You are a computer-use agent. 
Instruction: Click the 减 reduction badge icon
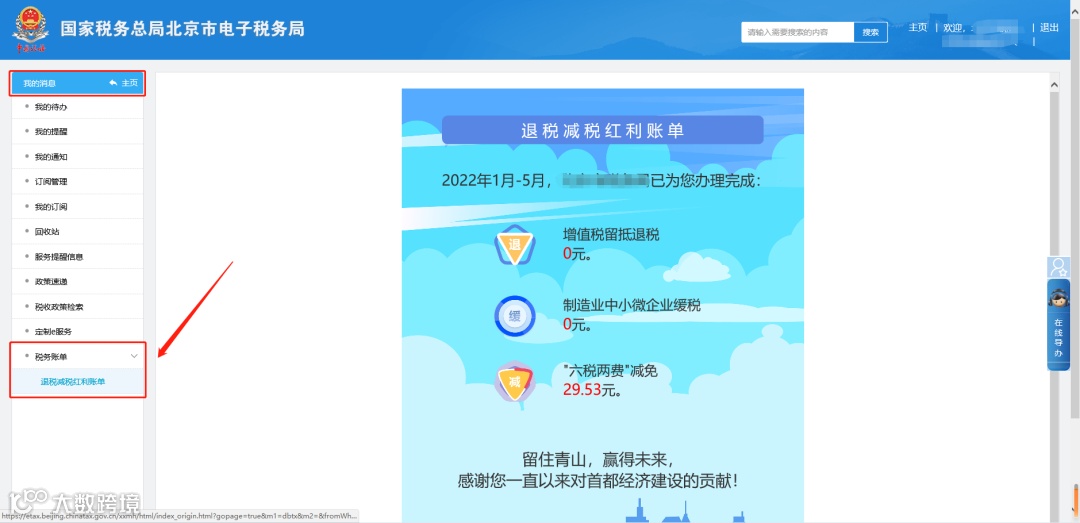pyautogui.click(x=515, y=382)
